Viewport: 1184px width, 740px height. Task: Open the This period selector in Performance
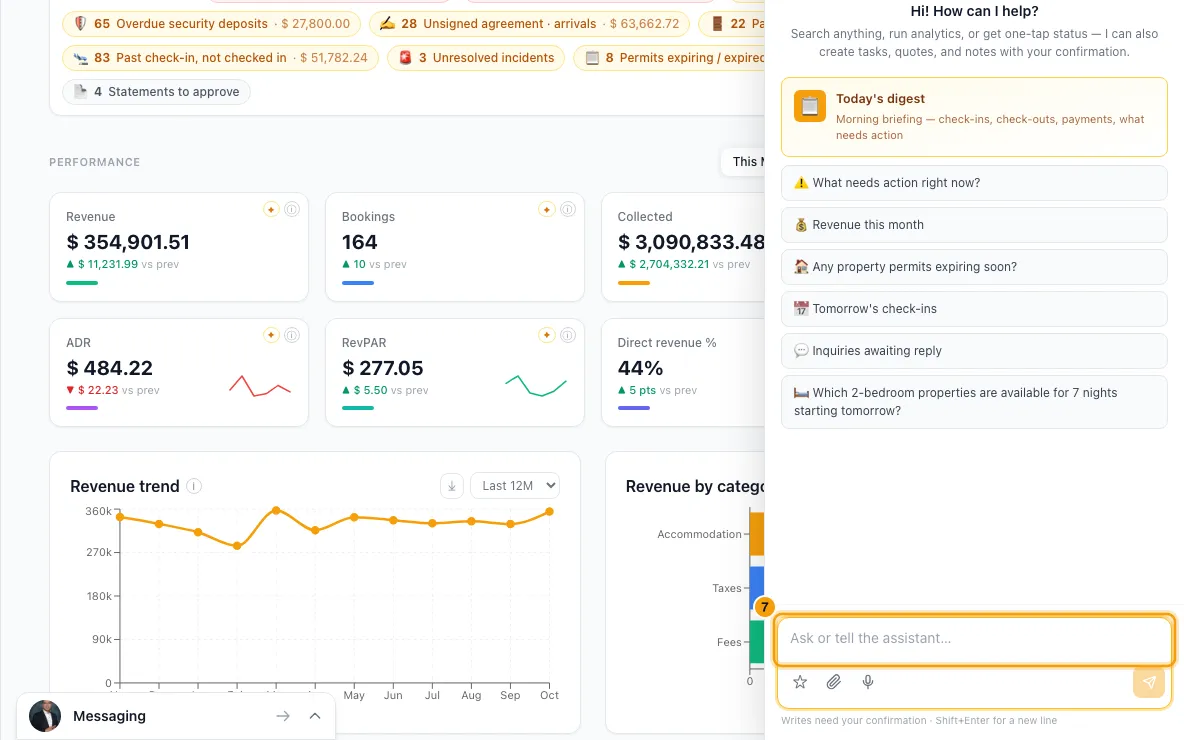744,162
